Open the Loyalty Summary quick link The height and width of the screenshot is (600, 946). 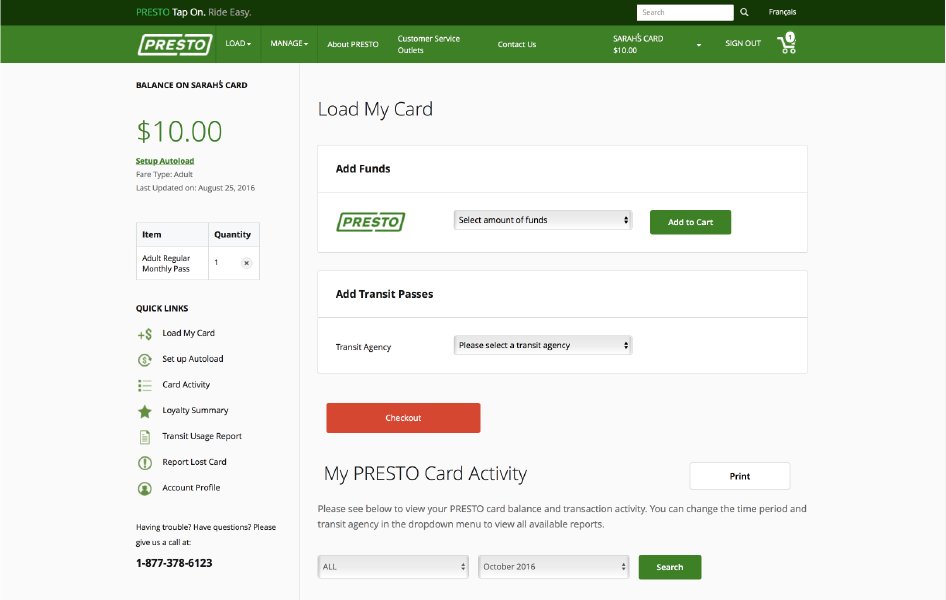(x=195, y=410)
